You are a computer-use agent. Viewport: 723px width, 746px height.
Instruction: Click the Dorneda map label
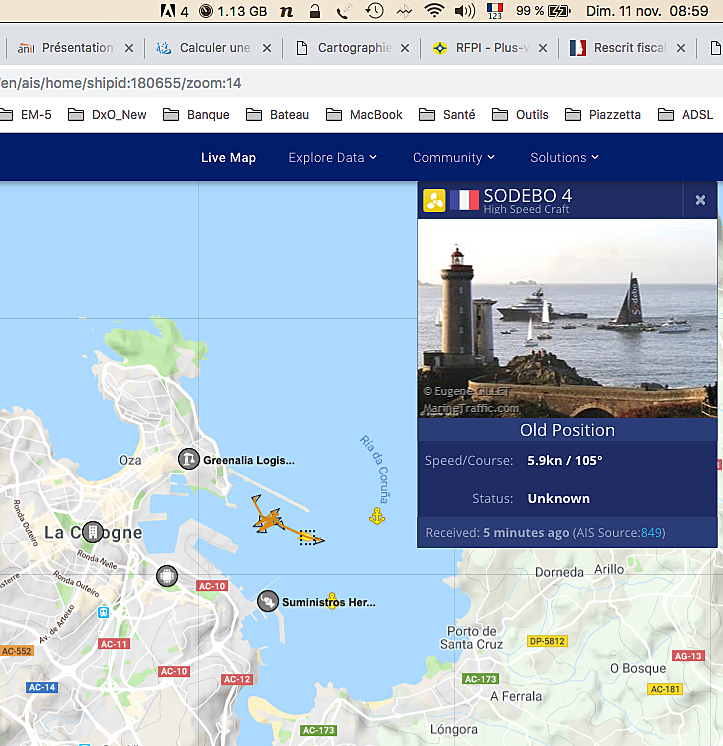(559, 572)
